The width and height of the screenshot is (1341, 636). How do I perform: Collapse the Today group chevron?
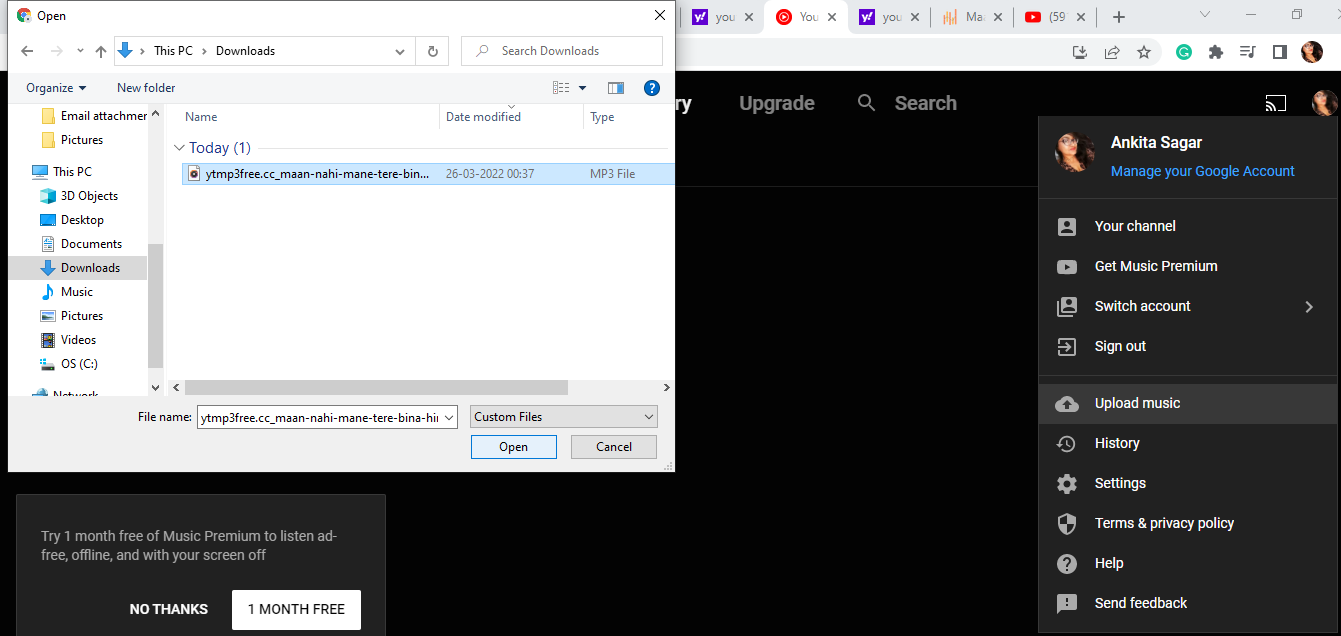point(179,148)
